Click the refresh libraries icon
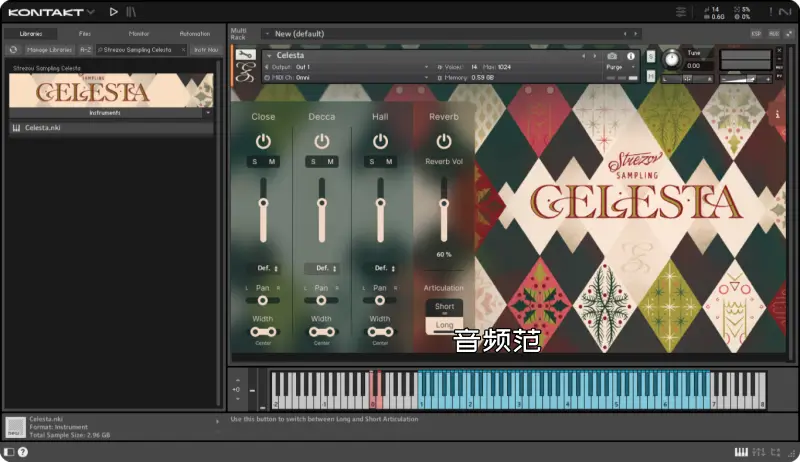Viewport: 800px width, 462px height. coord(13,49)
